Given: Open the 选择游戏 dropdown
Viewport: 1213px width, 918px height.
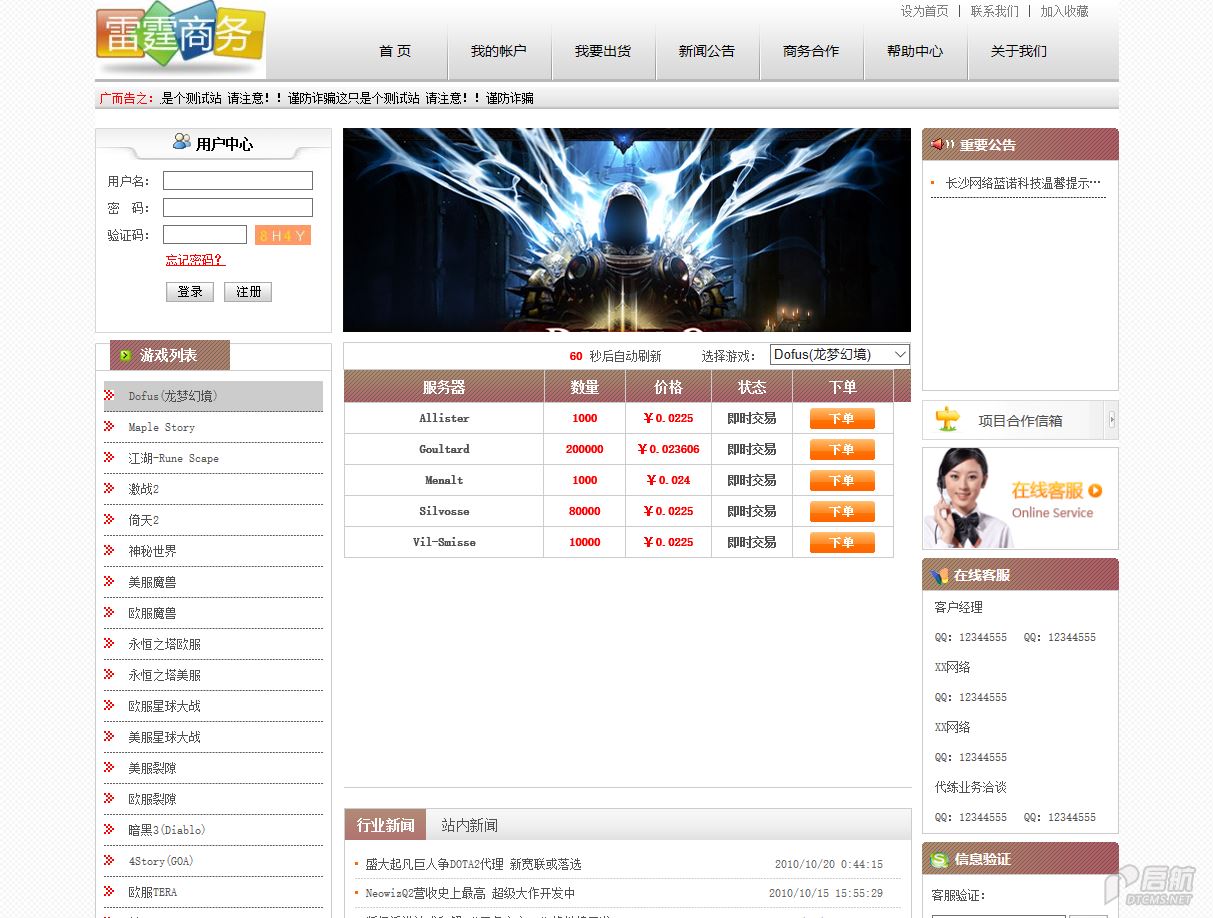Looking at the screenshot, I should pyautogui.click(x=840, y=355).
